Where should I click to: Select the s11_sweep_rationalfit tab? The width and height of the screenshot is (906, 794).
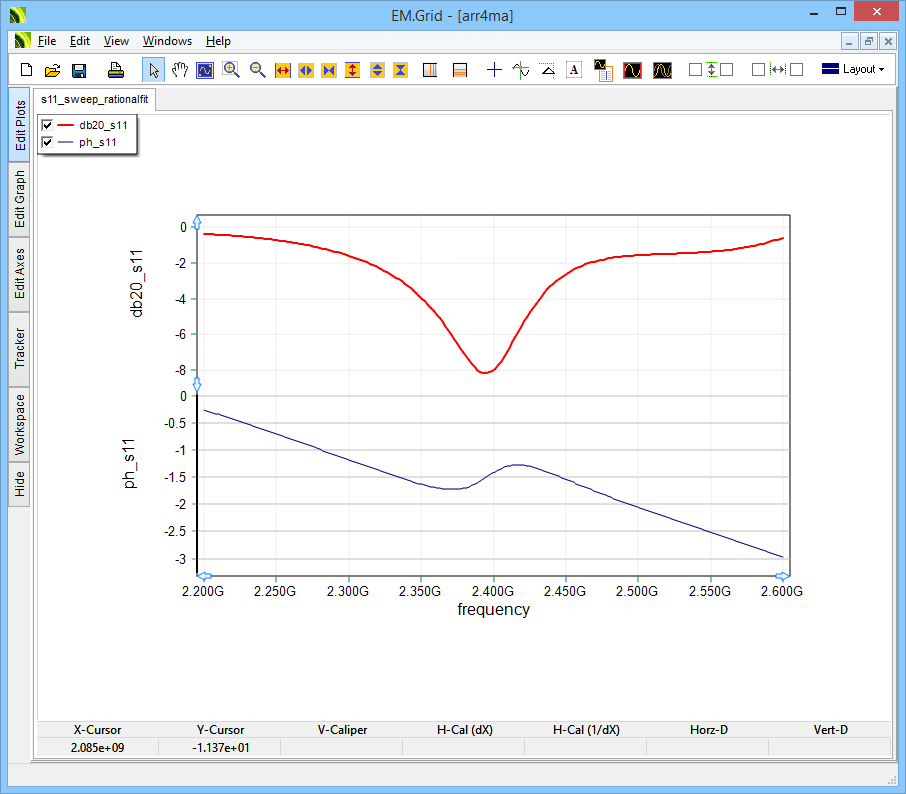94,100
